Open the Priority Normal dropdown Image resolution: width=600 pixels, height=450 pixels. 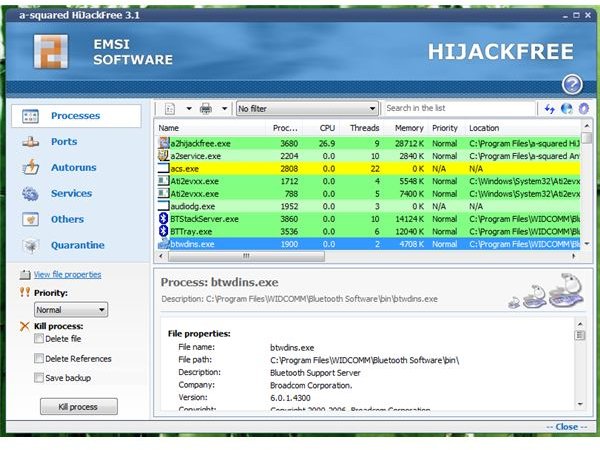(x=71, y=310)
